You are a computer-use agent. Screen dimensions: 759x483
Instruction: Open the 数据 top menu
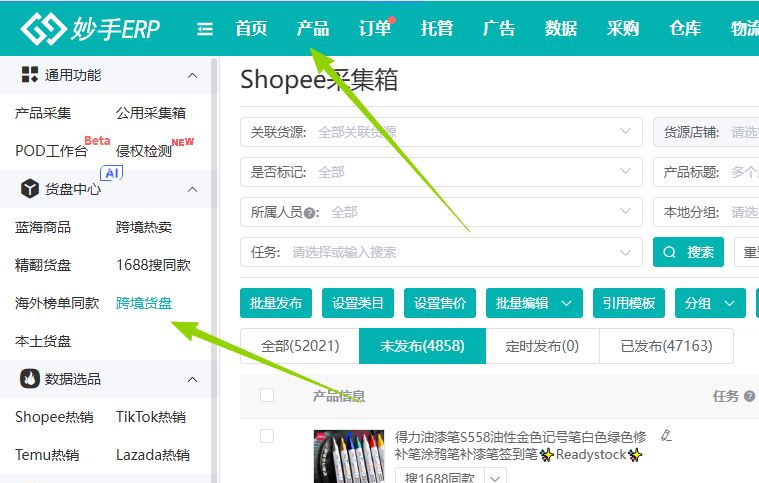coord(561,29)
